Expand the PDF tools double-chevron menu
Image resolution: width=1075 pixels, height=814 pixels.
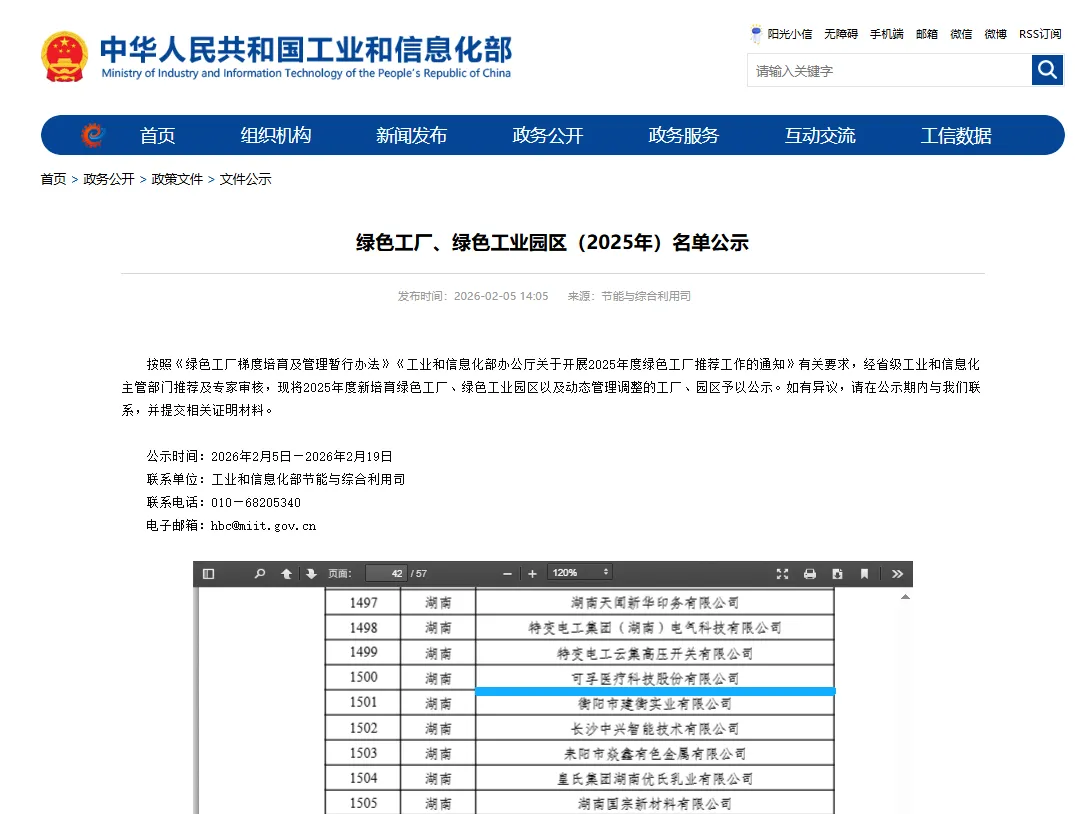(897, 574)
